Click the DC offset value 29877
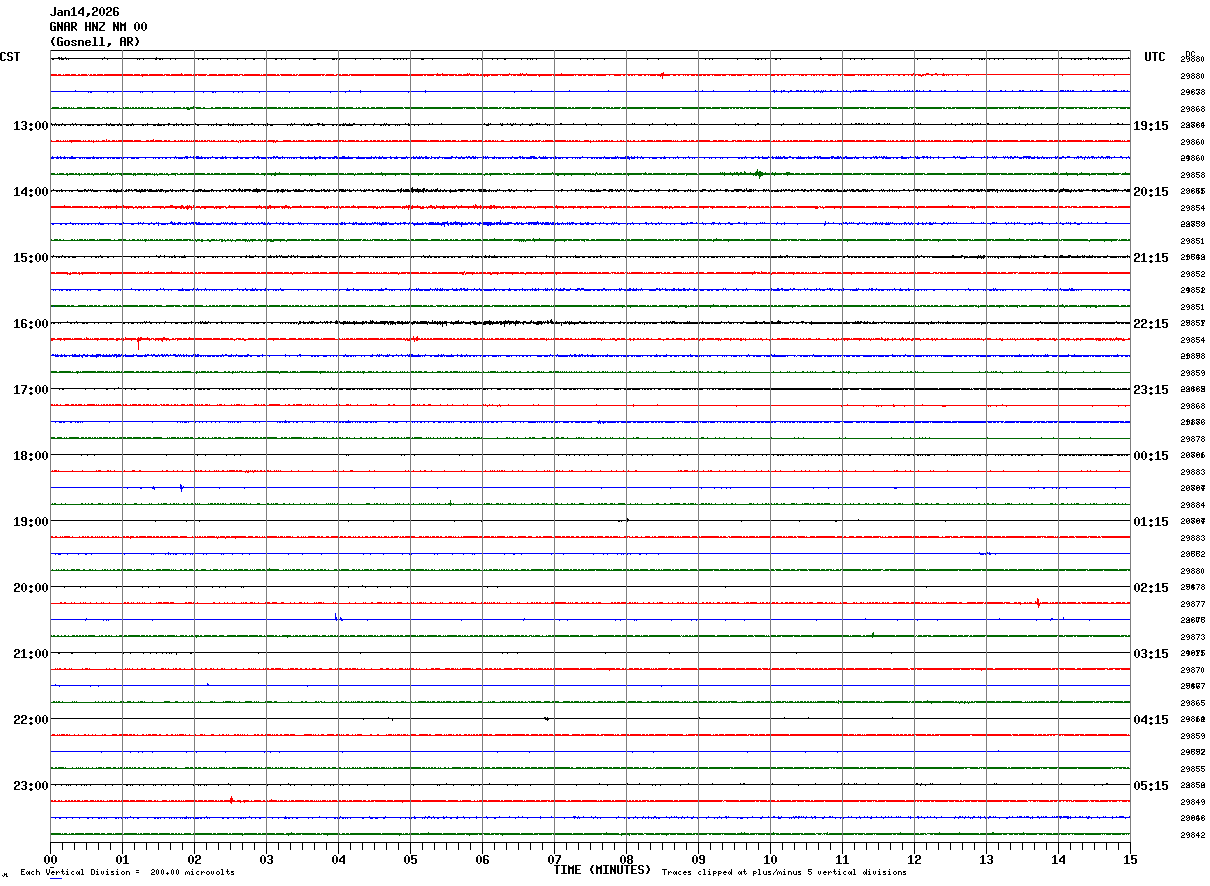The height and width of the screenshot is (886, 1210). click(x=1192, y=604)
